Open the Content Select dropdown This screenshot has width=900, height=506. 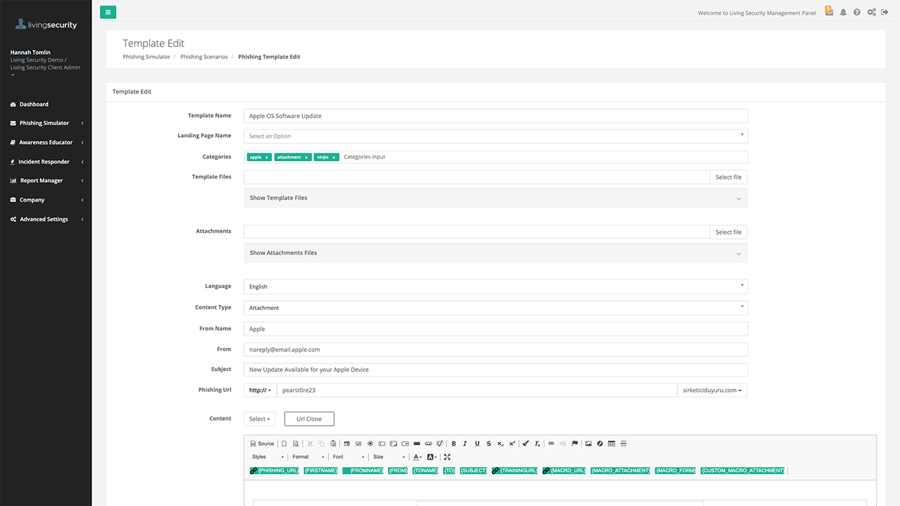point(259,419)
